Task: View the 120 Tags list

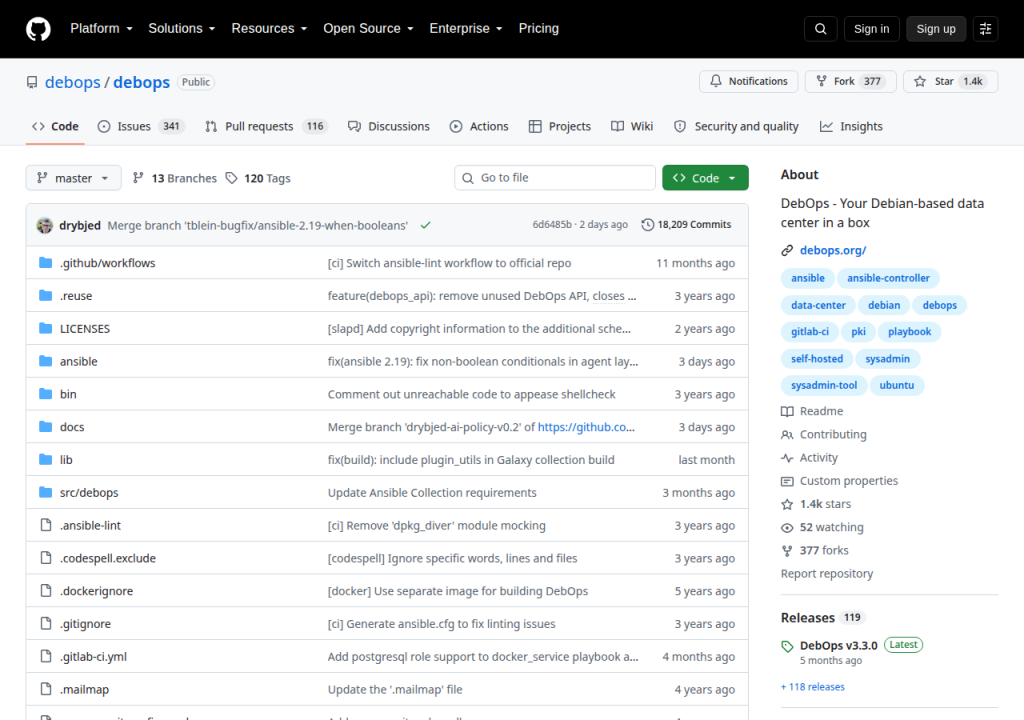Action: point(258,178)
